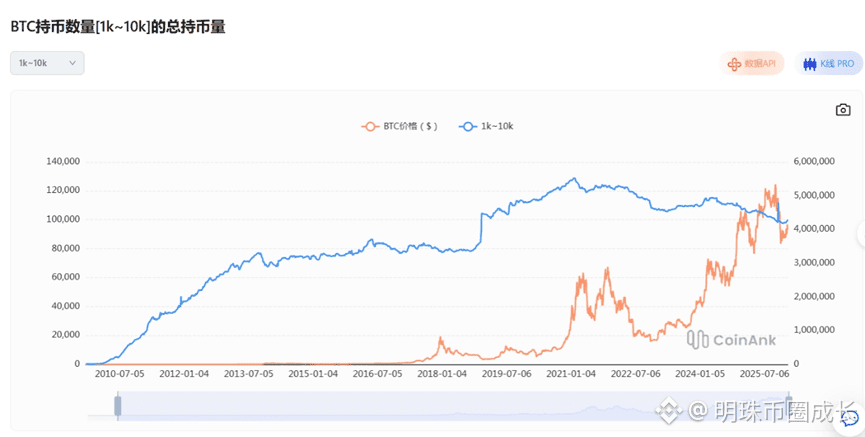The height and width of the screenshot is (437, 865).
Task: Click the CoinAnk watermark logo
Action: (731, 340)
